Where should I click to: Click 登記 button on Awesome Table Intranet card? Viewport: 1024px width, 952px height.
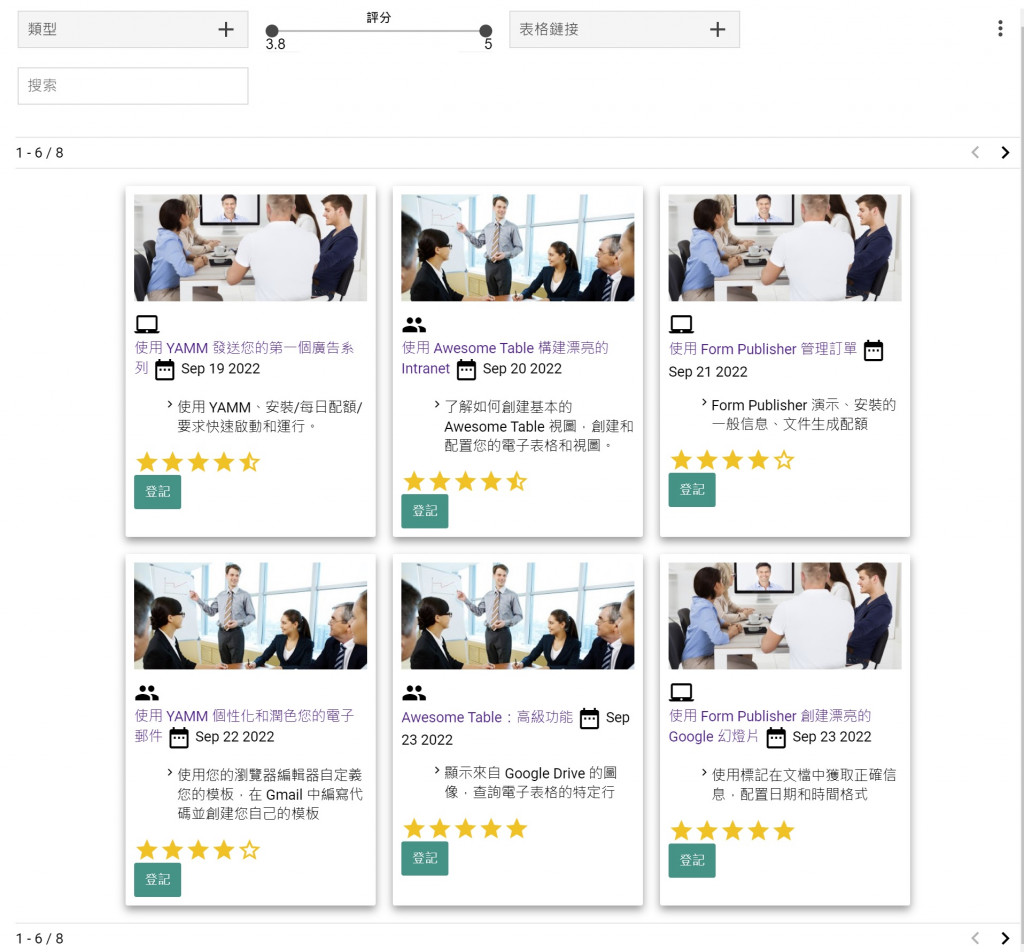pos(424,511)
